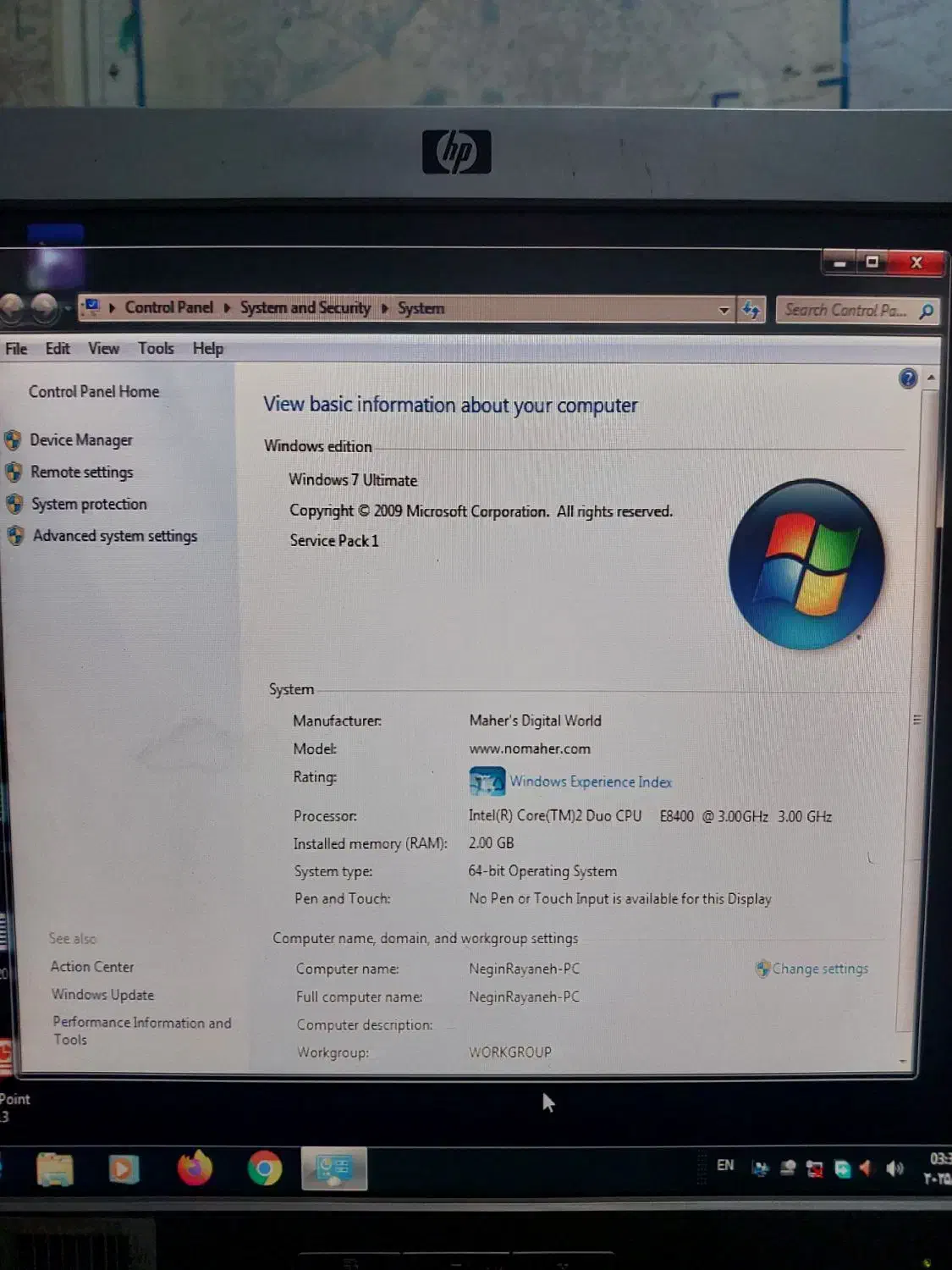Click Change settings link
952x1270 pixels.
tap(820, 969)
